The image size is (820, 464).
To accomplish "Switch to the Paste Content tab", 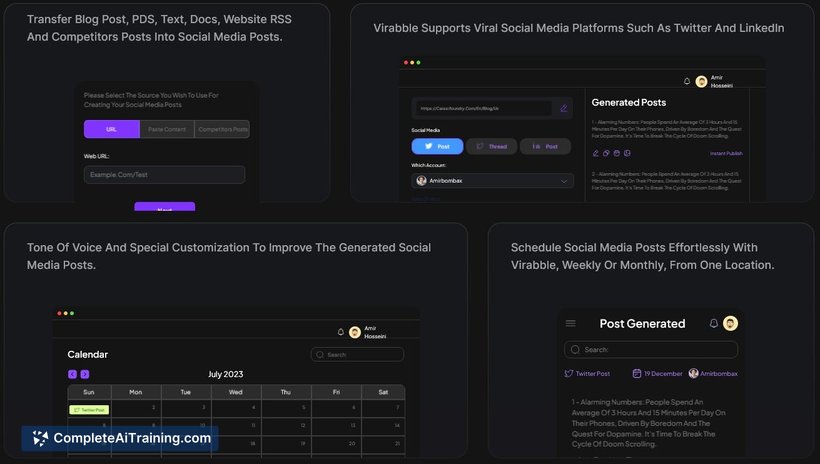I will 167,129.
